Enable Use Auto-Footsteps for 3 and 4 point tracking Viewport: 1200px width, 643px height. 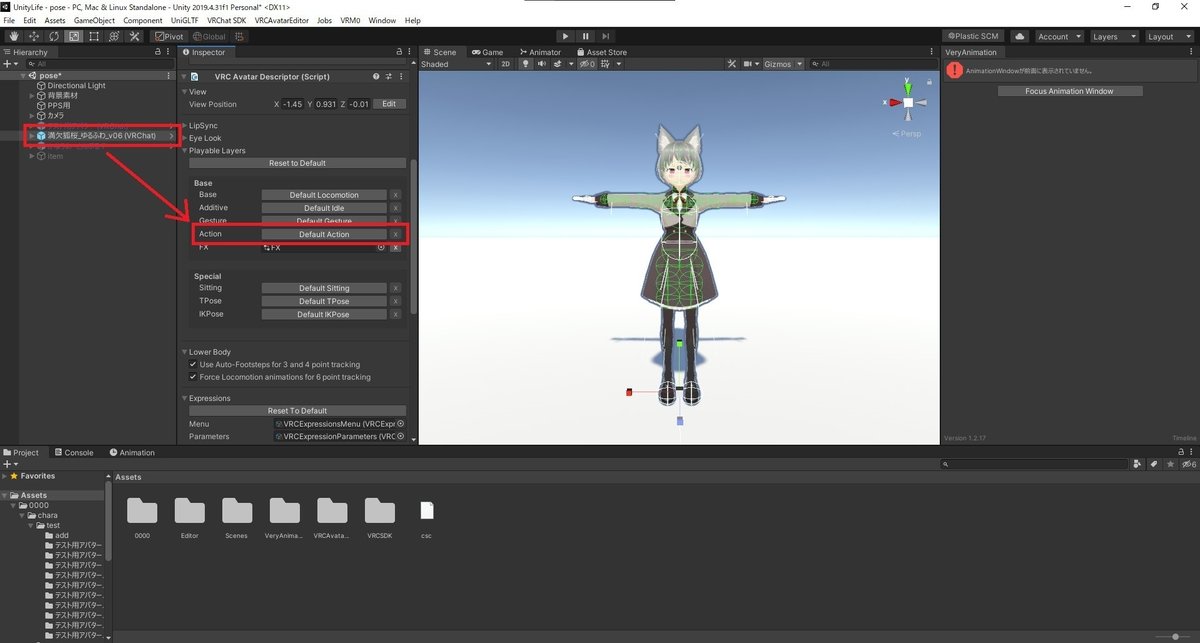pos(194,364)
